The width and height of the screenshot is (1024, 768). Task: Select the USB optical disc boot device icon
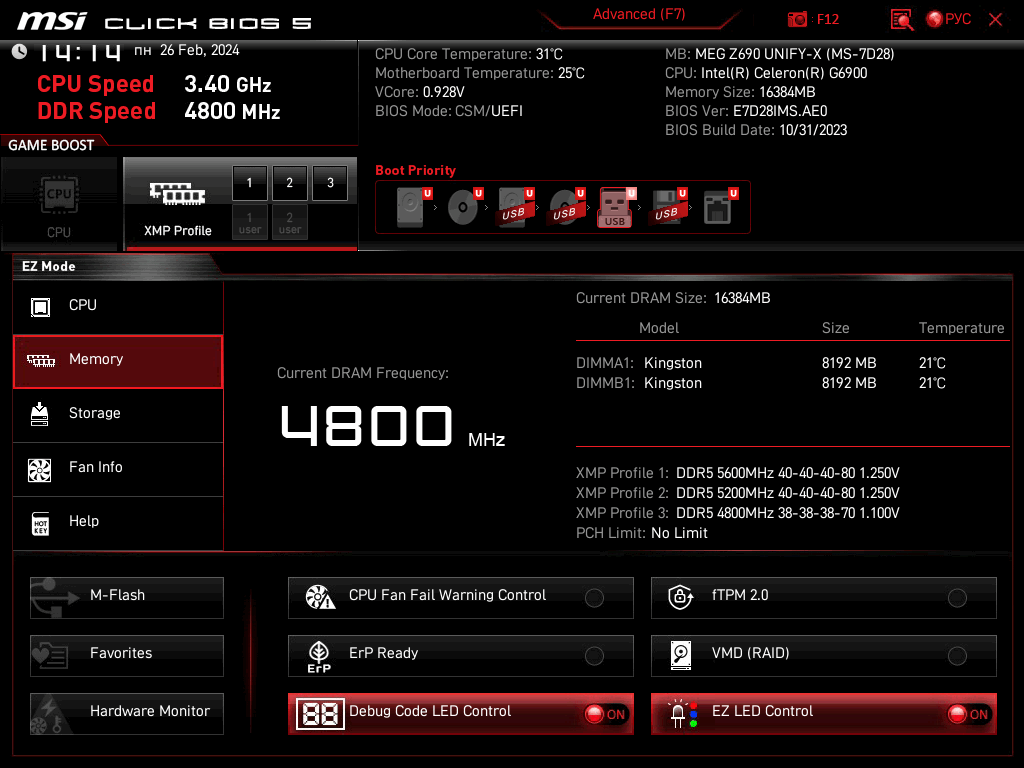[x=566, y=206]
